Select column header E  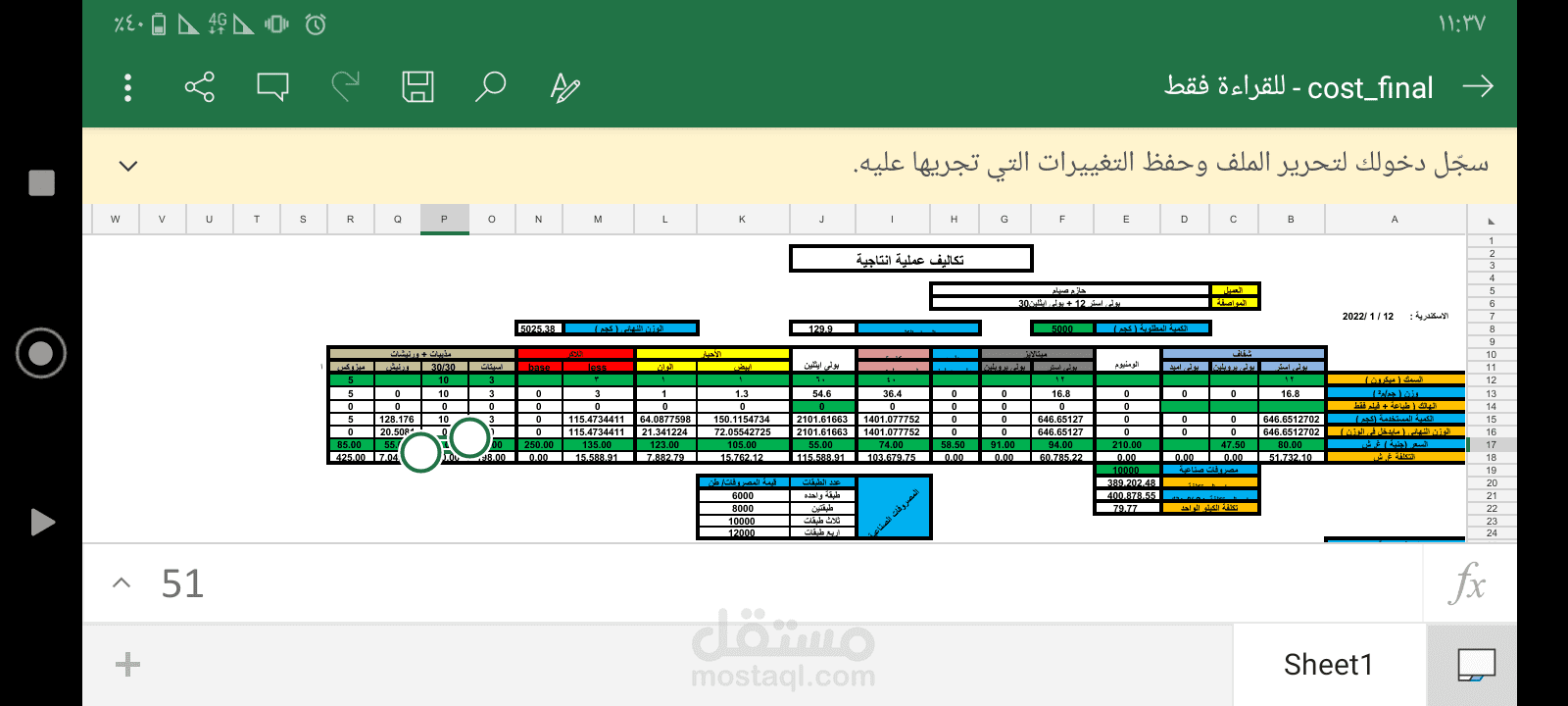[x=1126, y=220]
